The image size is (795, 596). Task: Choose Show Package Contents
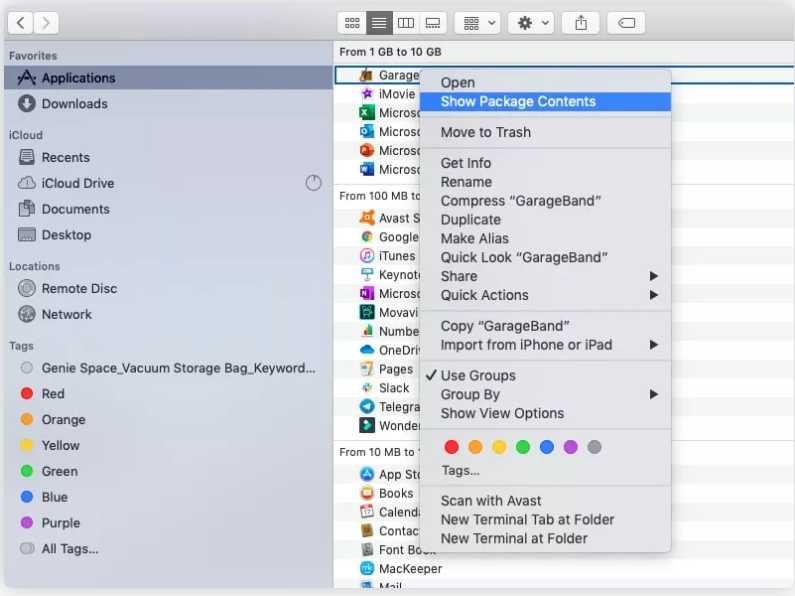coord(546,101)
